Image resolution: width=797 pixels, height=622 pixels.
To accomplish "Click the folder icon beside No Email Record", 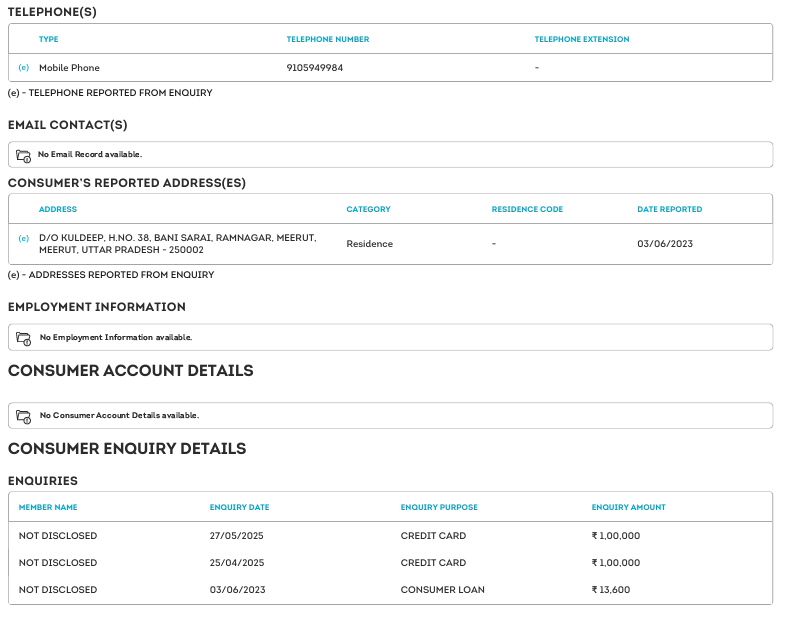I will click(x=24, y=155).
